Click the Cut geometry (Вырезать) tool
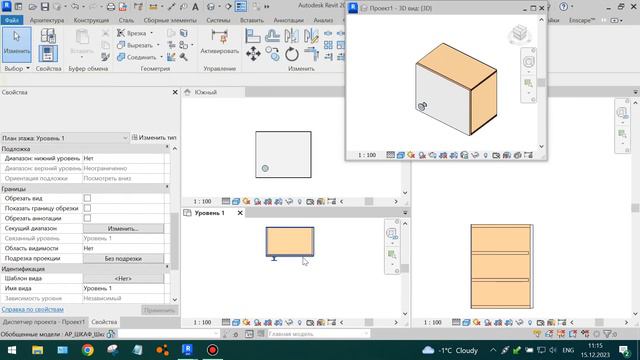The image size is (640, 360). pyautogui.click(x=135, y=45)
